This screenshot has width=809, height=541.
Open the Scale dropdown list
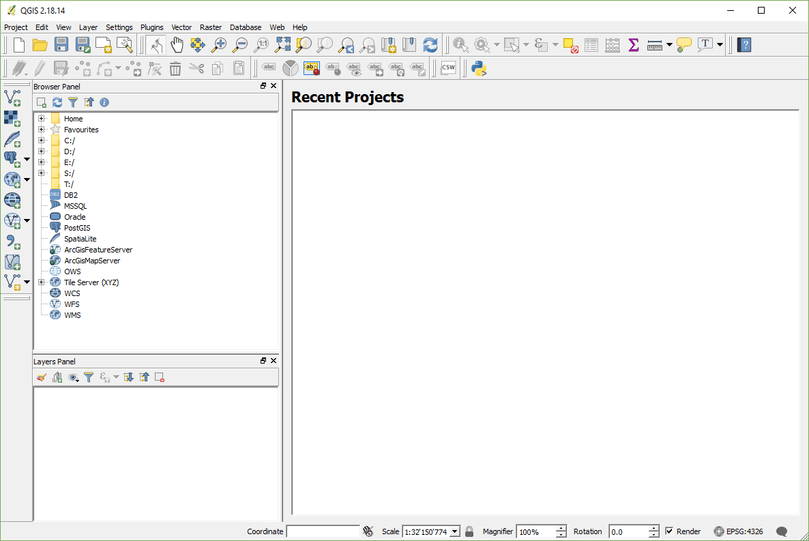tap(455, 531)
